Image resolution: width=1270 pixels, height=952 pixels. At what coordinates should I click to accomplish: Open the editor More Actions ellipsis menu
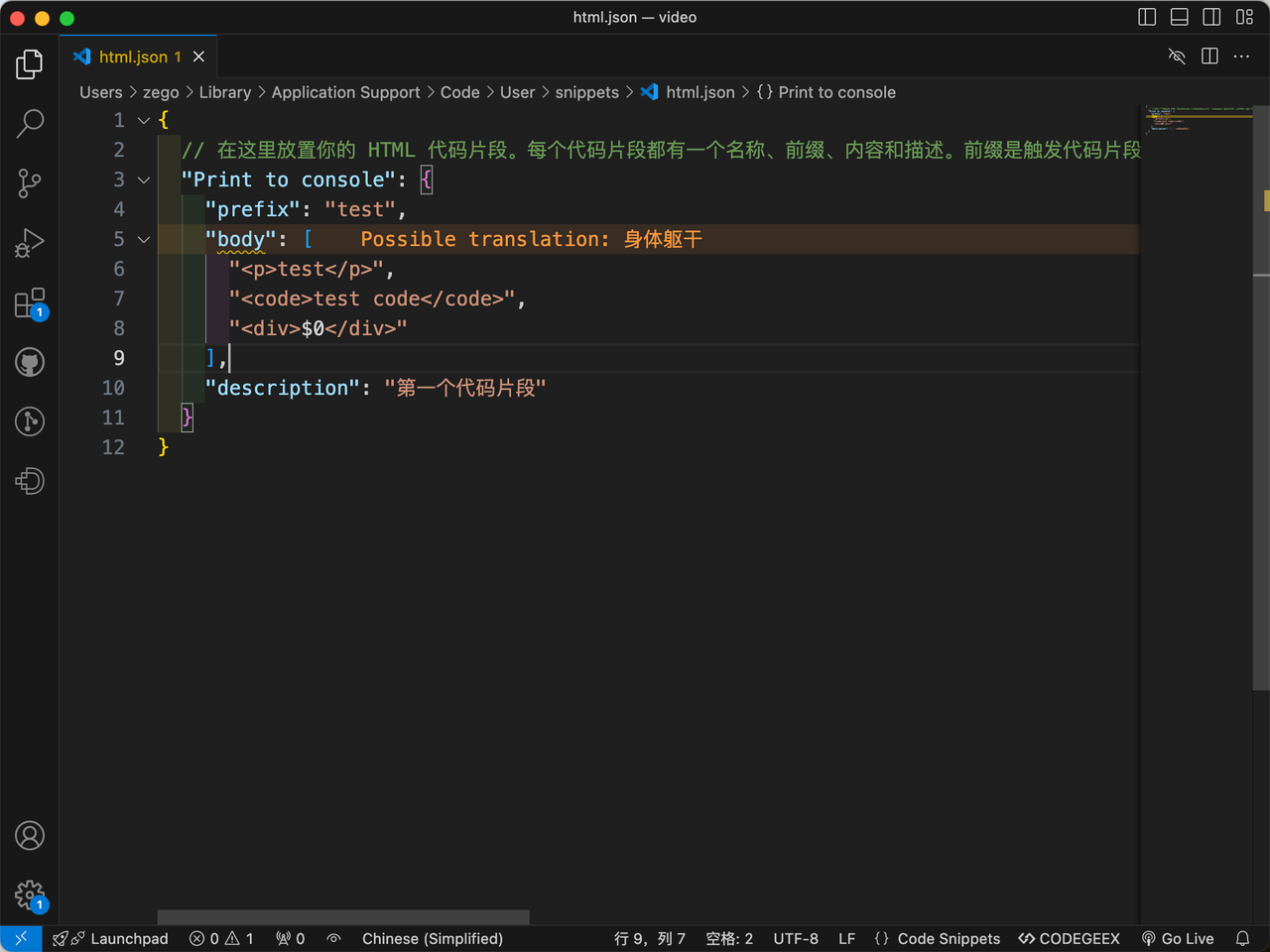1241,57
